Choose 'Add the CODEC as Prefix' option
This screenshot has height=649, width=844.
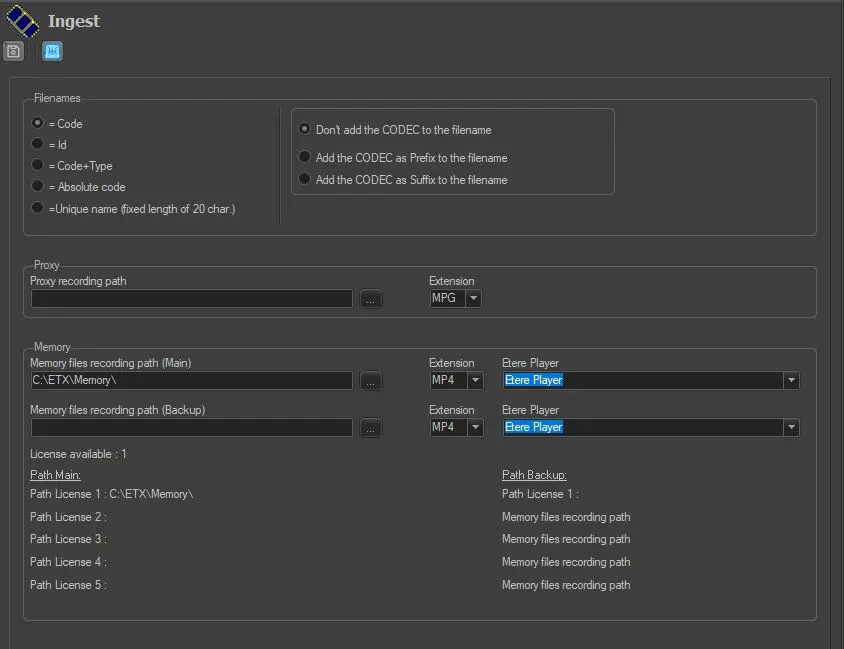304,158
